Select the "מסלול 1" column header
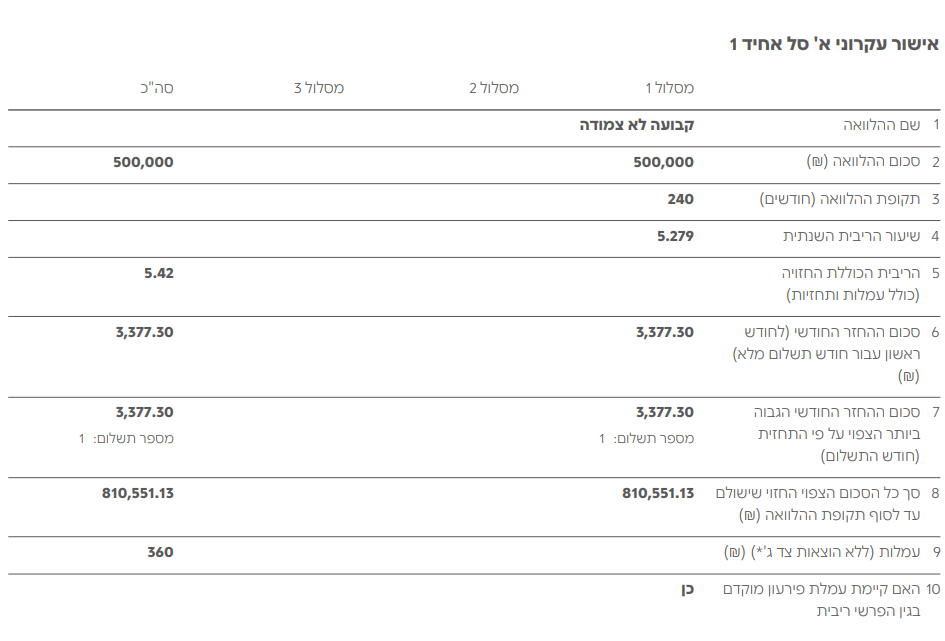945x641 pixels. click(x=669, y=88)
